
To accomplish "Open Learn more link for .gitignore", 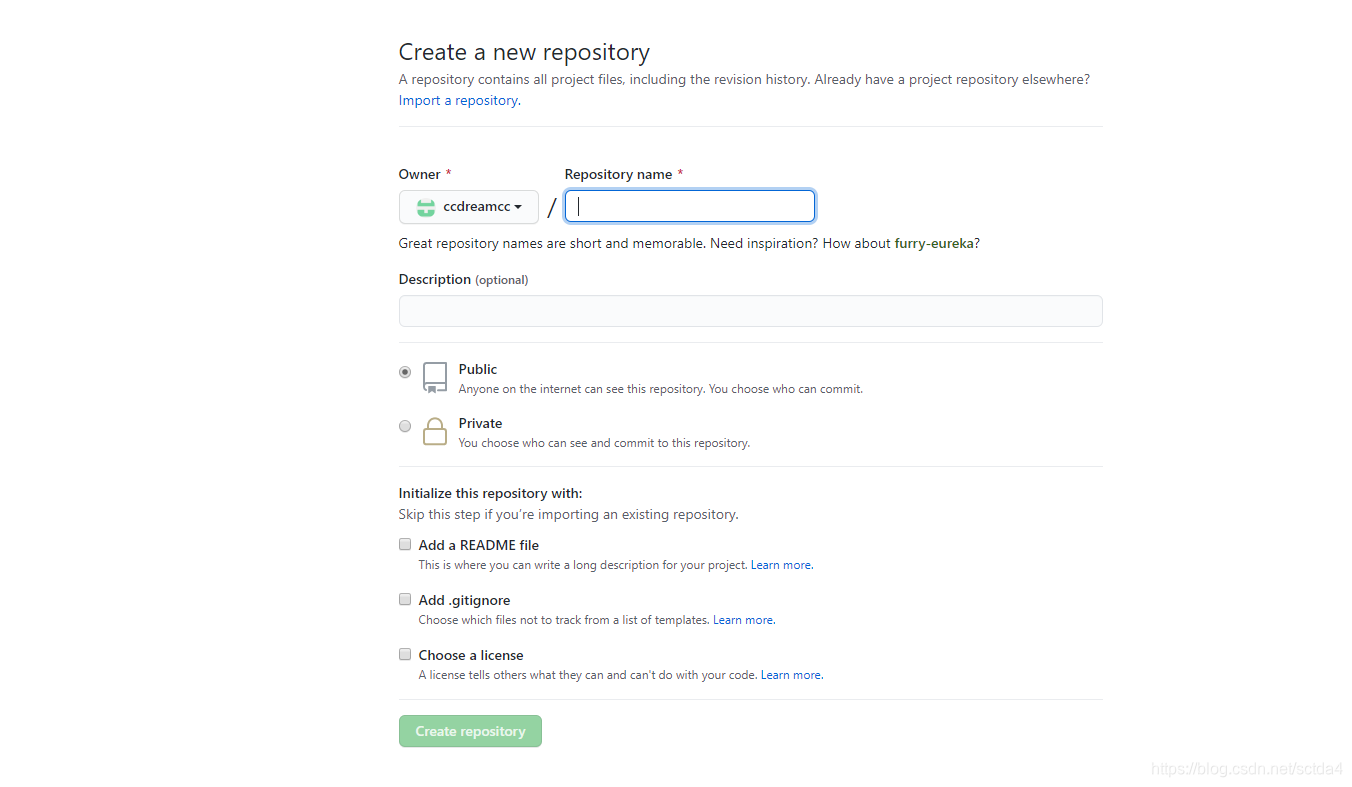I will pos(743,620).
